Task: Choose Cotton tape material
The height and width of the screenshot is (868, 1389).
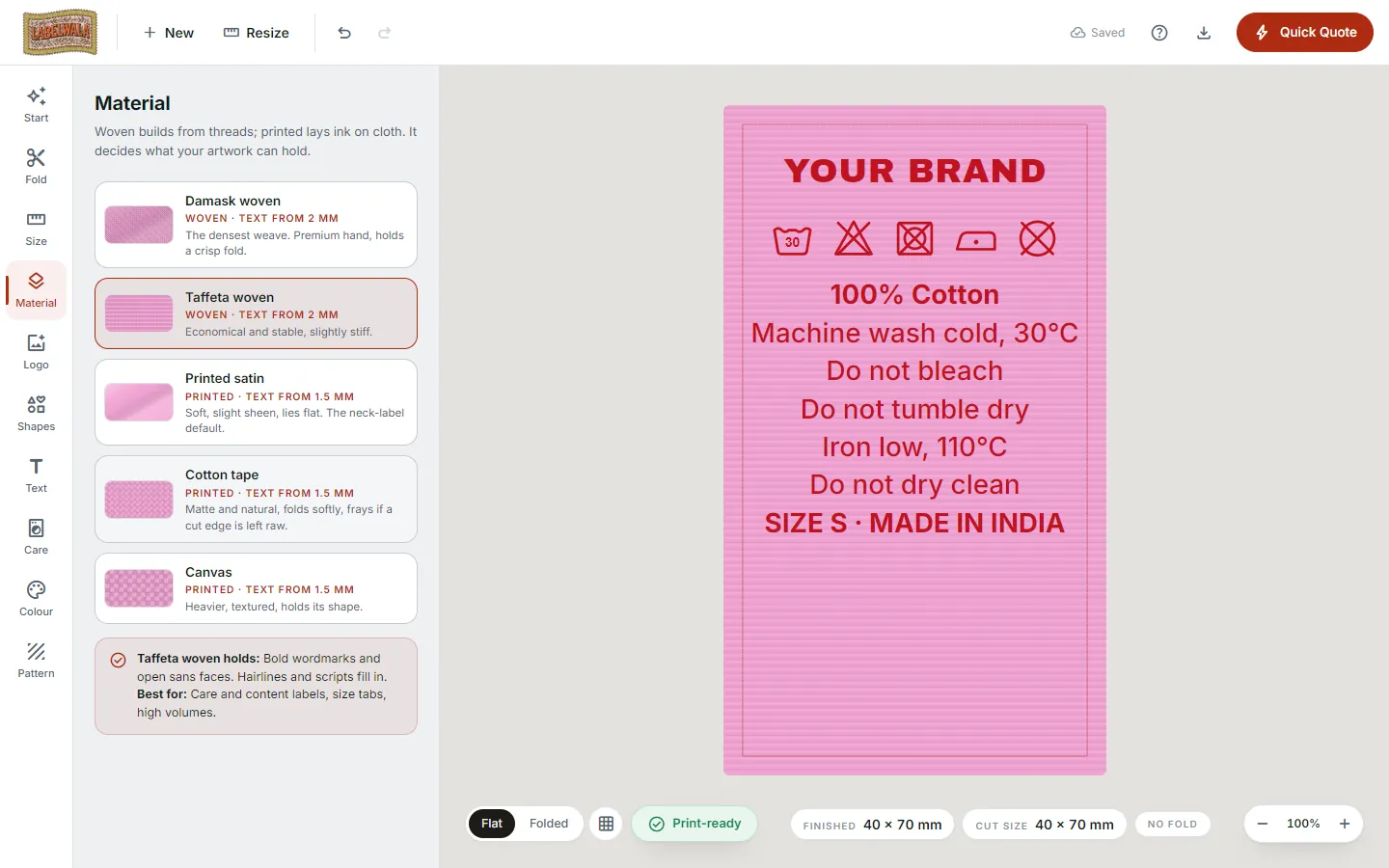Action: pyautogui.click(x=256, y=499)
